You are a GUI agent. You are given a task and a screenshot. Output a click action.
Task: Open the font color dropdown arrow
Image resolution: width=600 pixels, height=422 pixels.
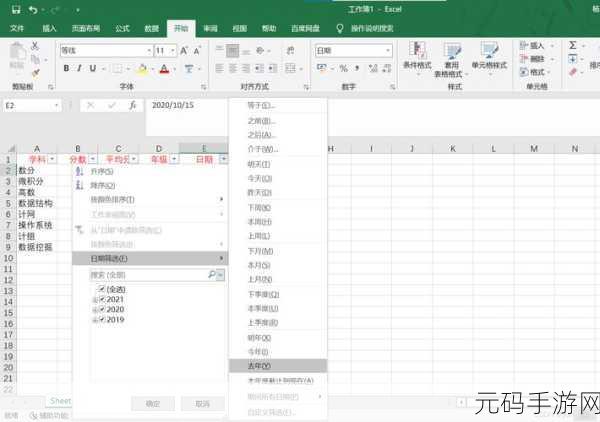tap(174, 69)
